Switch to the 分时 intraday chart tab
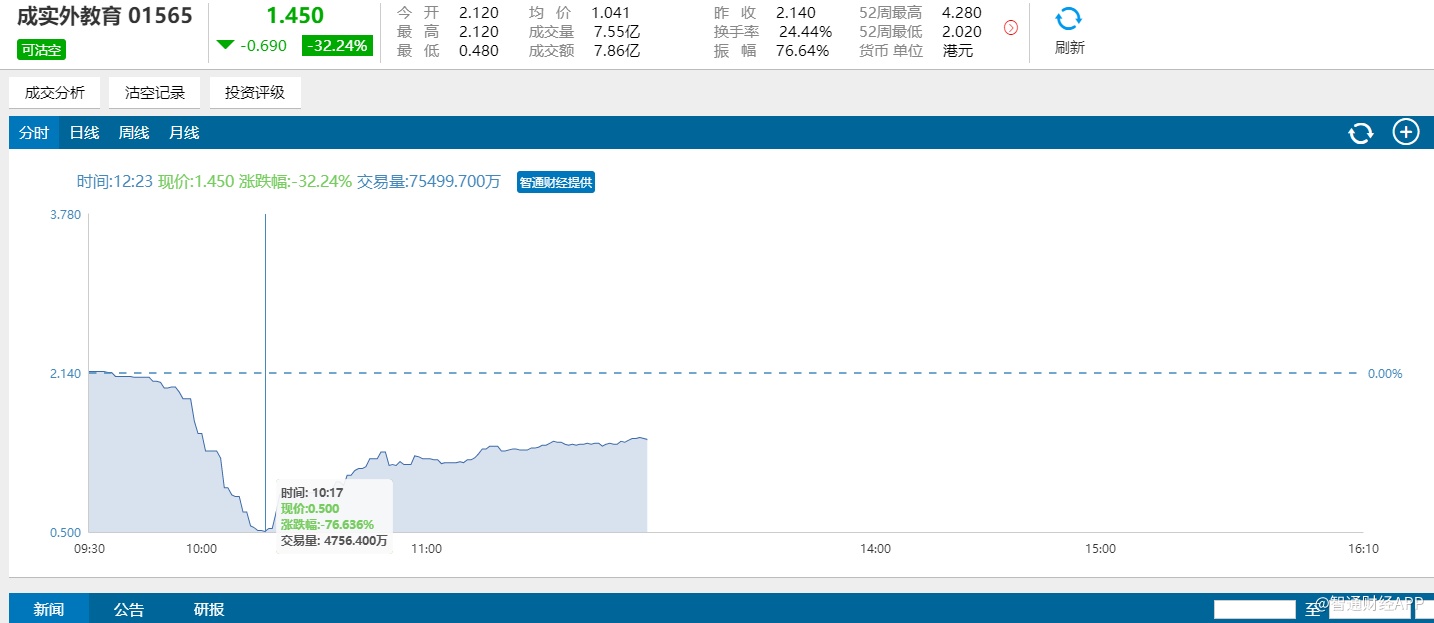The height and width of the screenshot is (623, 1434). (x=34, y=132)
